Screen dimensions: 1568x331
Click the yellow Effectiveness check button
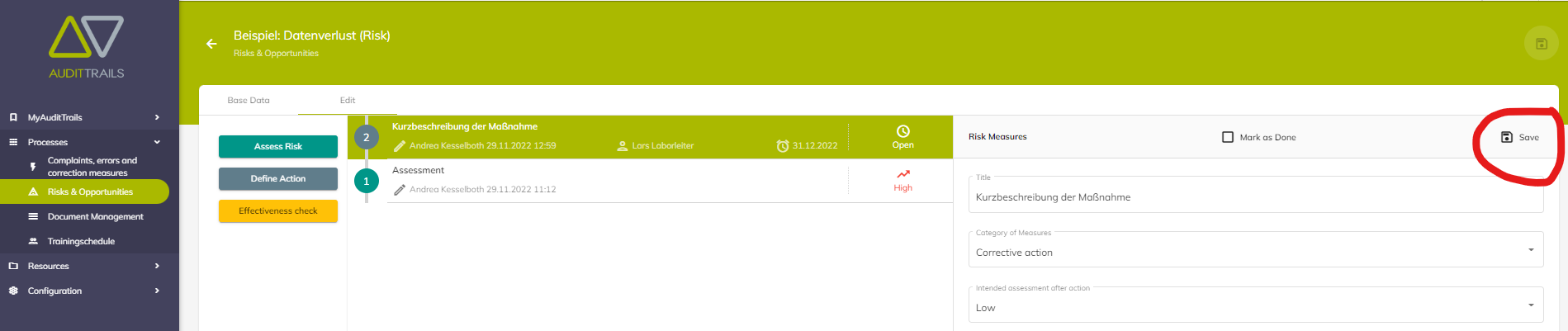tap(278, 211)
